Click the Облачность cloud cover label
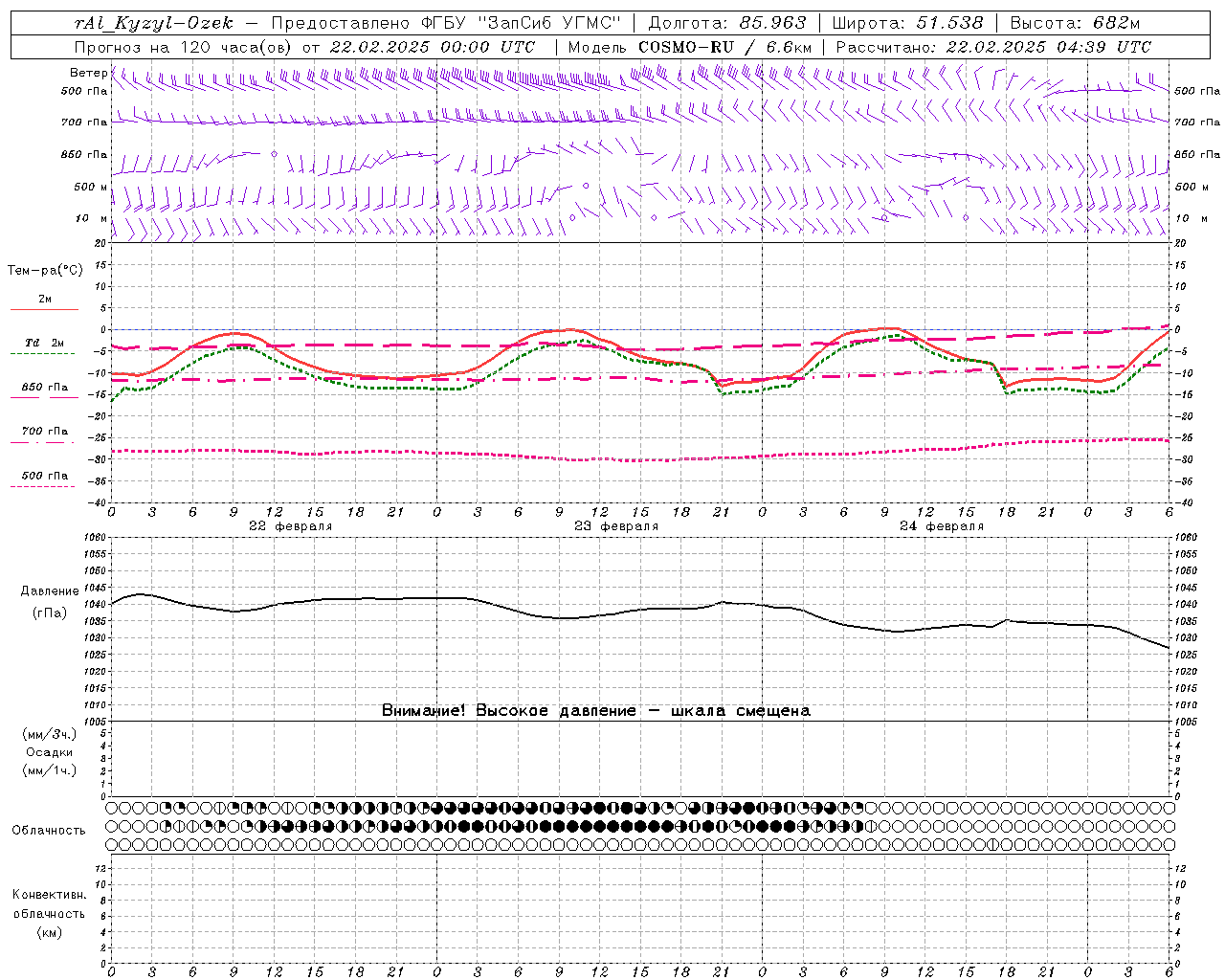The image size is (1225, 980). tap(49, 831)
